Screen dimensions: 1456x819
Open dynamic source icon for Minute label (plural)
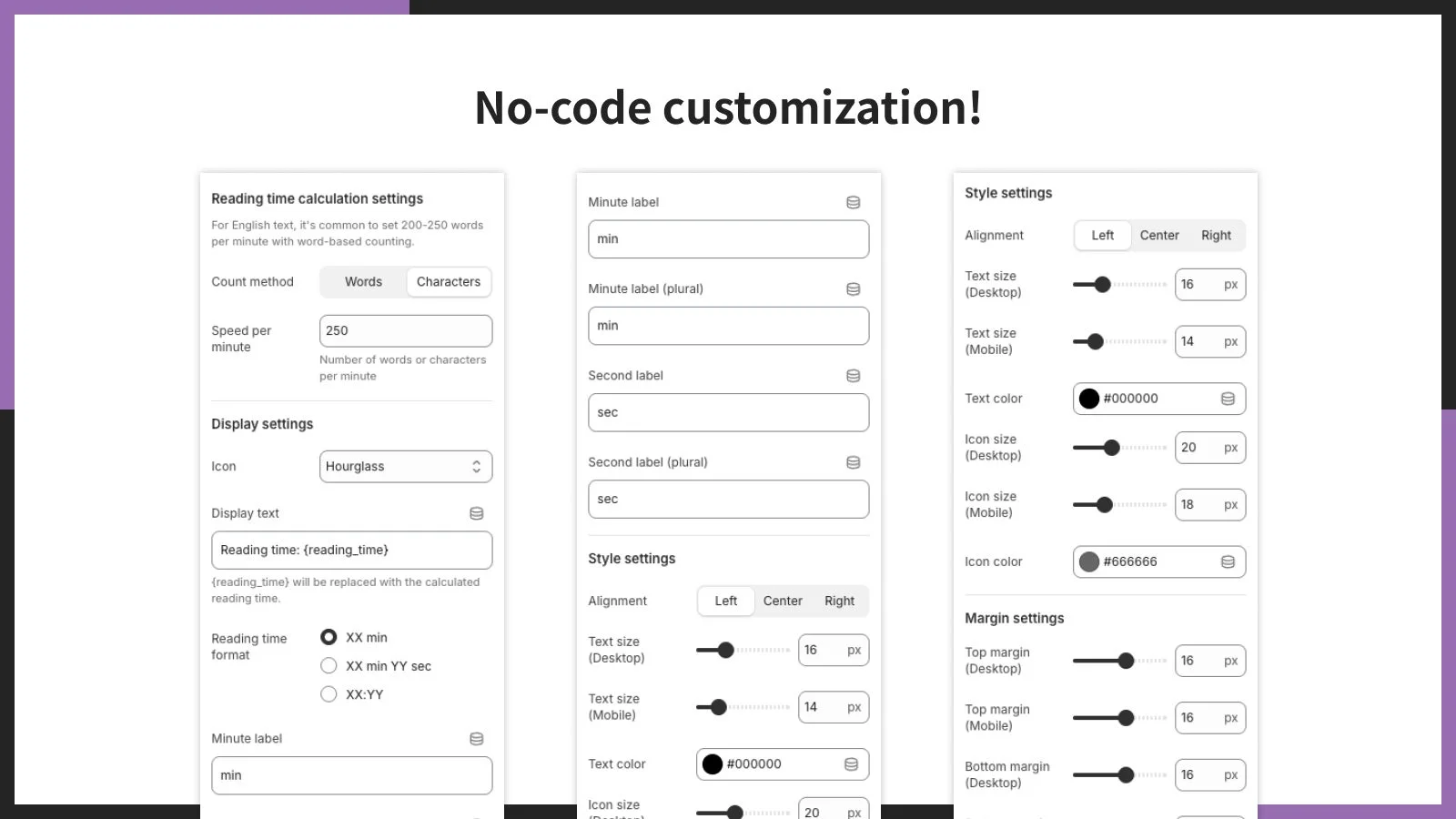pos(853,288)
